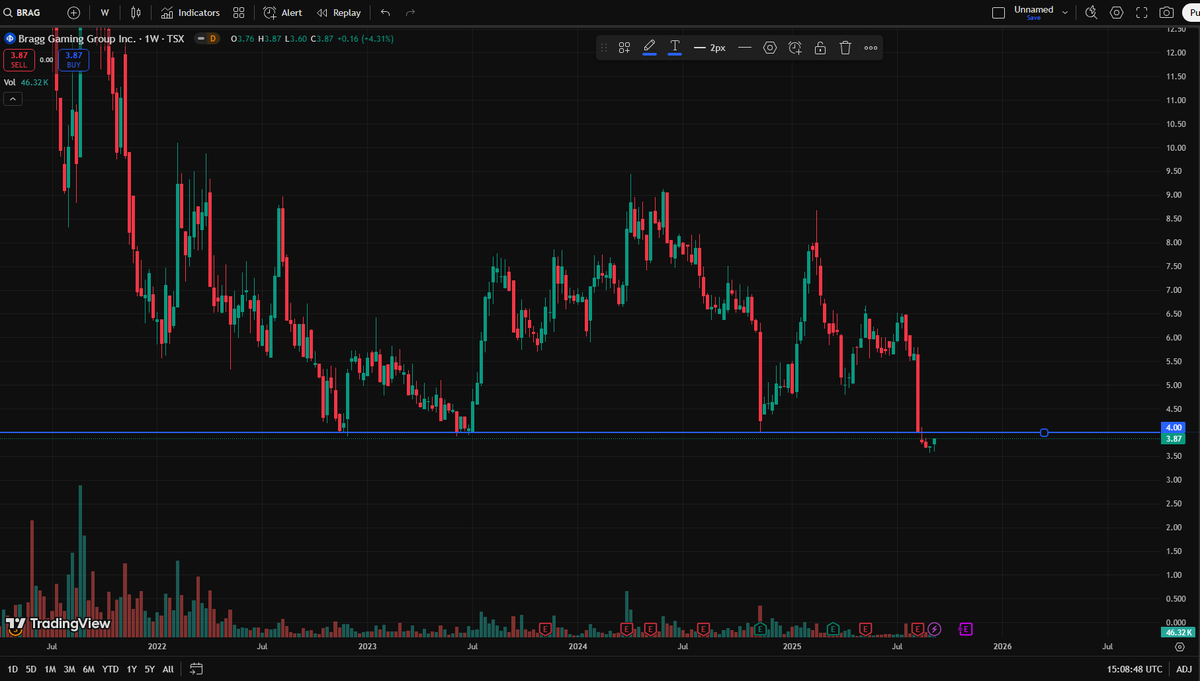Expand the Unnamed layout dropdown arrow
1200x681 pixels.
click(x=1065, y=13)
